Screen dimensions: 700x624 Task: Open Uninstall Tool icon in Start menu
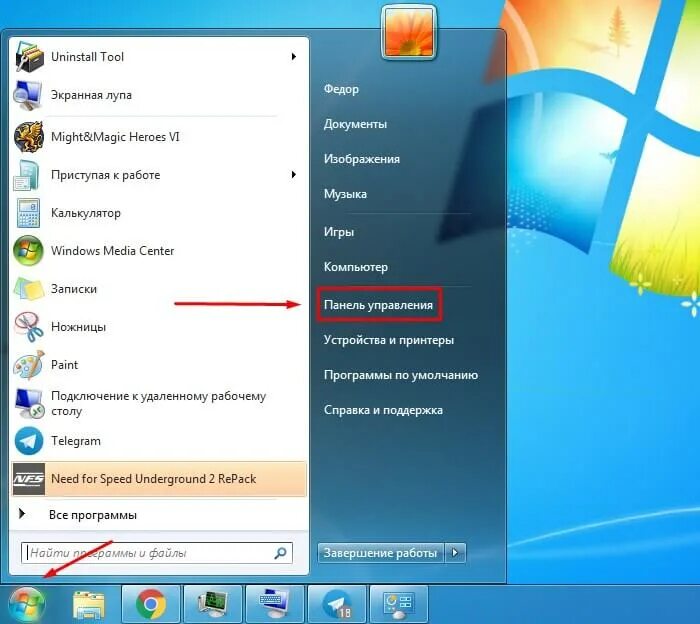coord(29,57)
